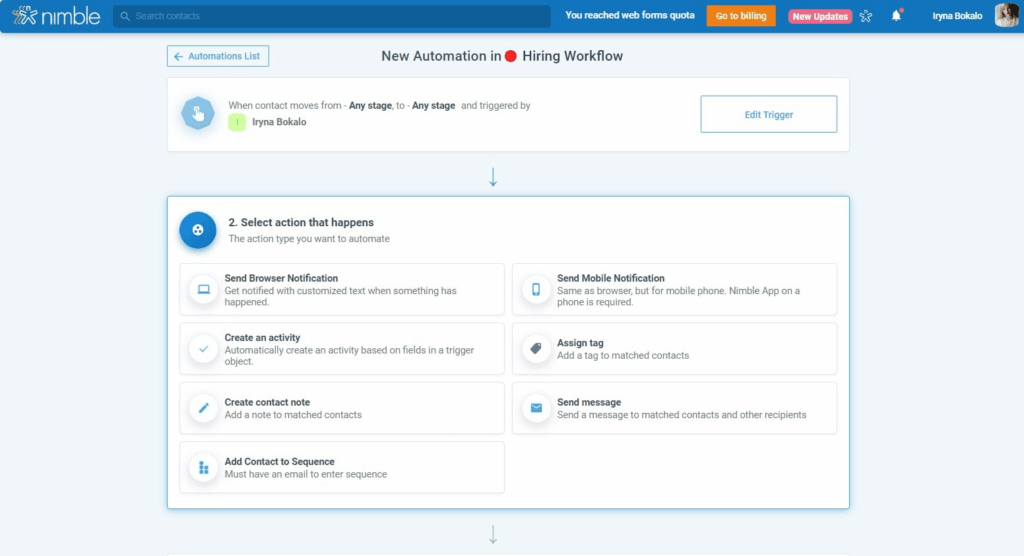The height and width of the screenshot is (556, 1024).
Task: Click the tag icon for Assign tag
Action: 536,349
